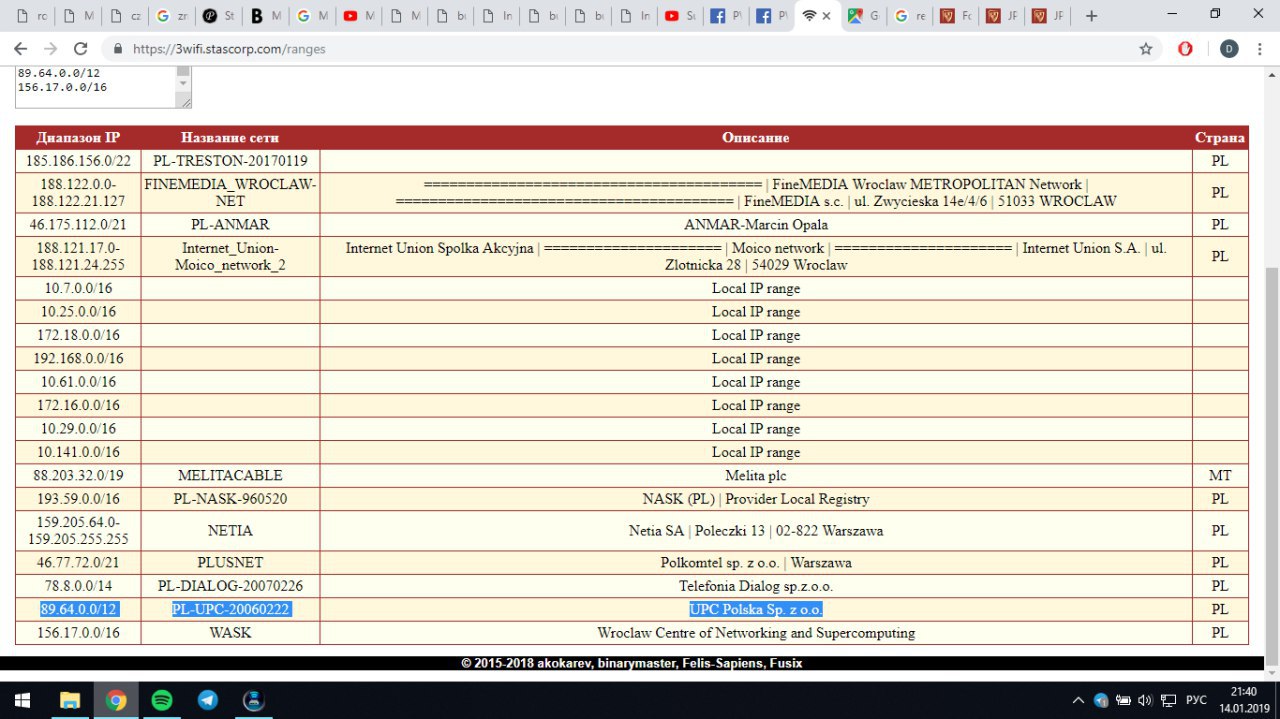Image resolution: width=1280 pixels, height=719 pixels.
Task: Select the PL-NASK-960520 network name
Action: 230,499
